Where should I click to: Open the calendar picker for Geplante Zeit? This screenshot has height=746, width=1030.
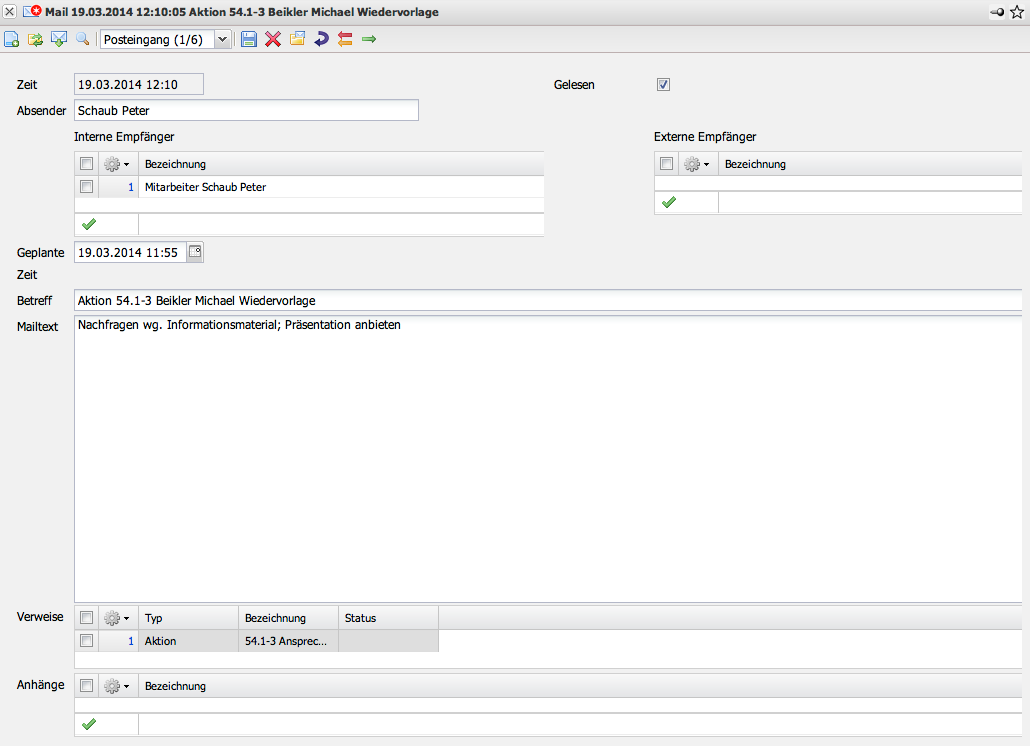pos(195,252)
